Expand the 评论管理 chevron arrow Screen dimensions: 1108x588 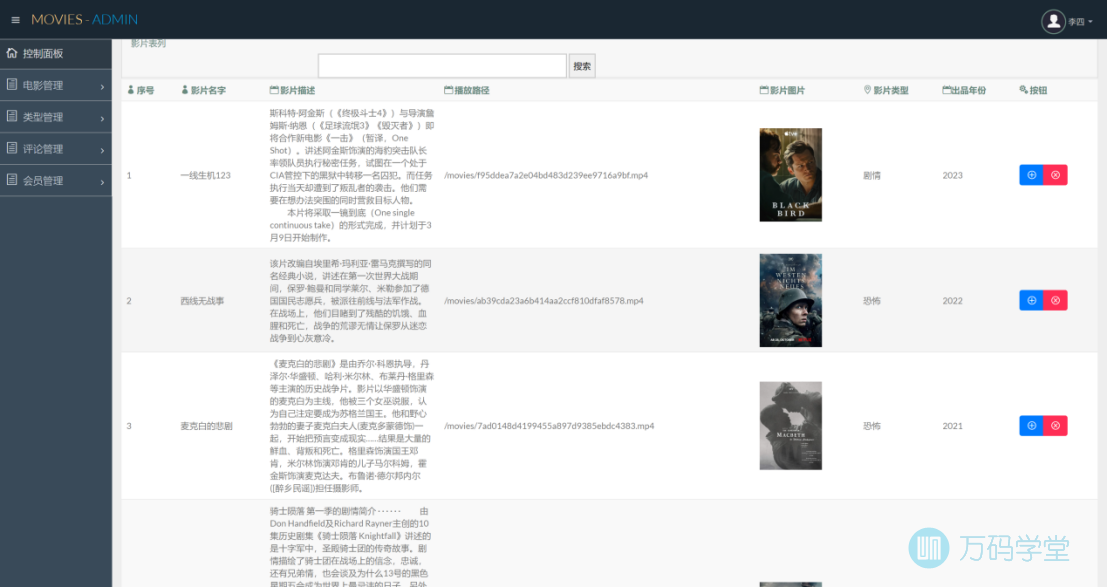click(102, 151)
